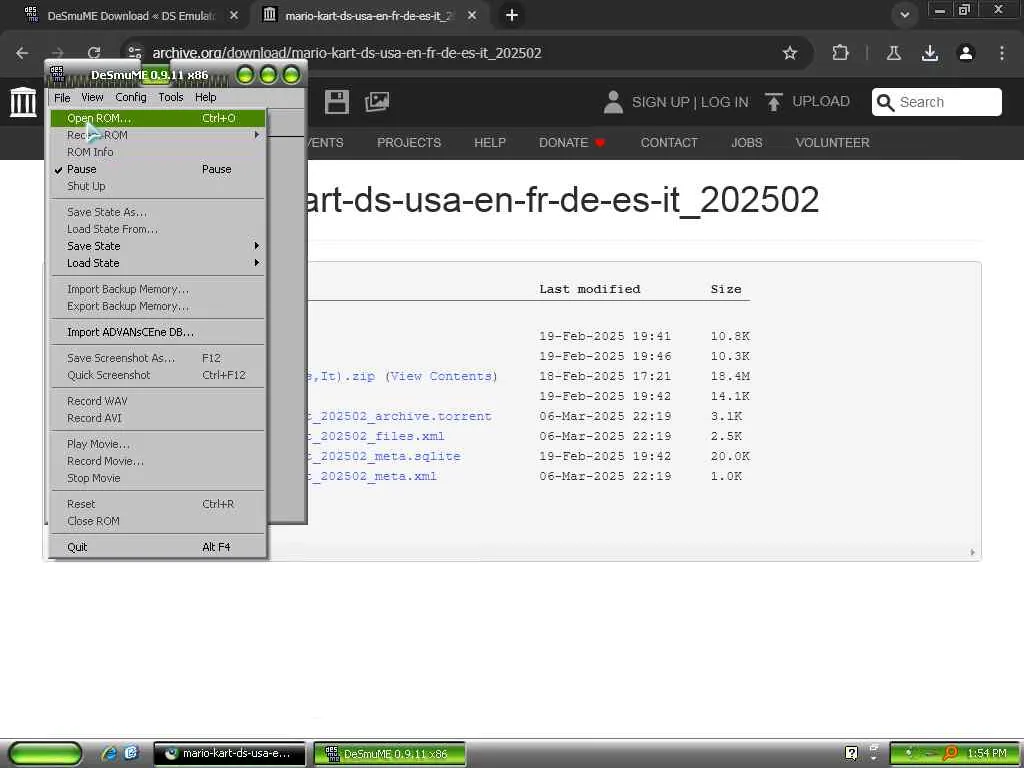This screenshot has height=768, width=1024.
Task: Choose Quick Screenshot menu entry
Action: [x=158, y=376]
